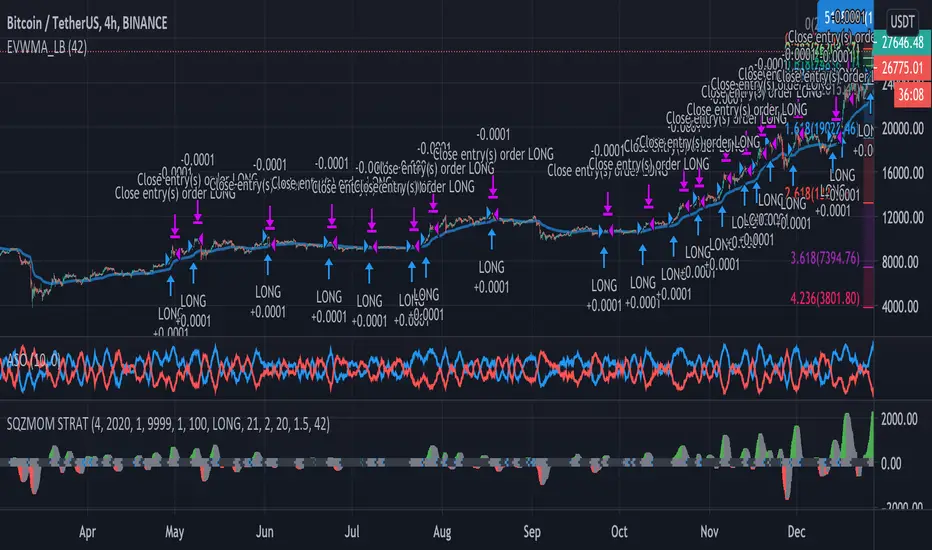Open the USDT currency selector
The width and height of the screenshot is (932, 550).
pyautogui.click(x=902, y=22)
